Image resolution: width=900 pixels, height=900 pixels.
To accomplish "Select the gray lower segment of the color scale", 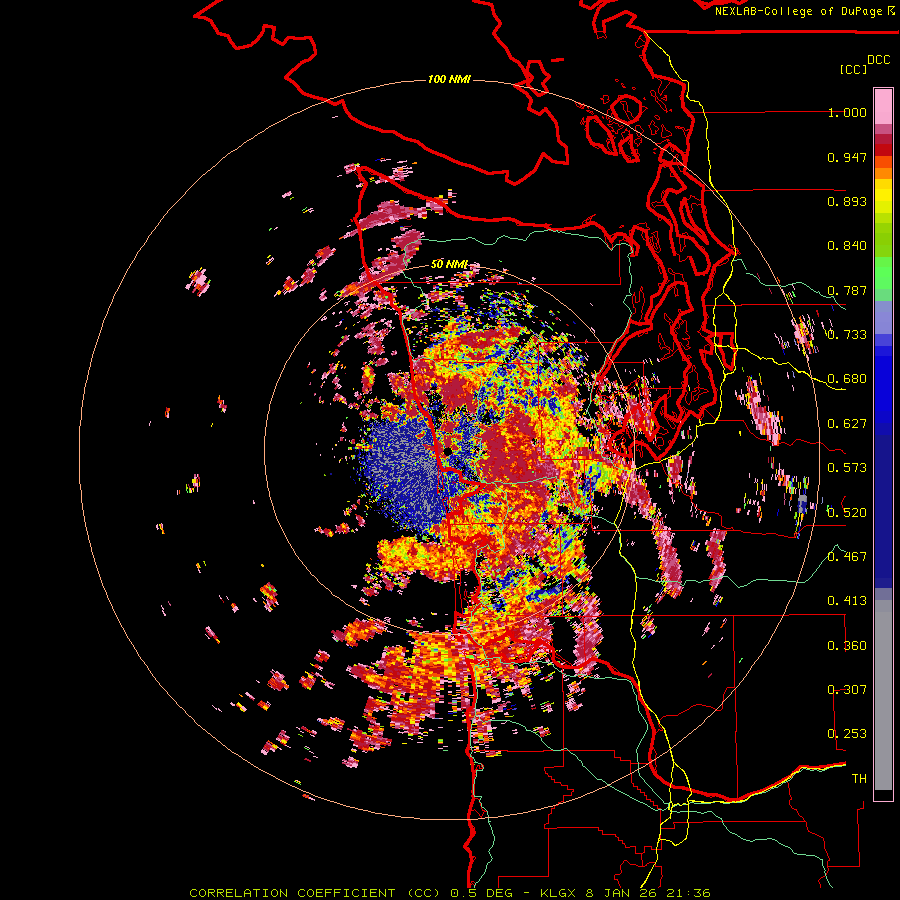I will pyautogui.click(x=883, y=695).
